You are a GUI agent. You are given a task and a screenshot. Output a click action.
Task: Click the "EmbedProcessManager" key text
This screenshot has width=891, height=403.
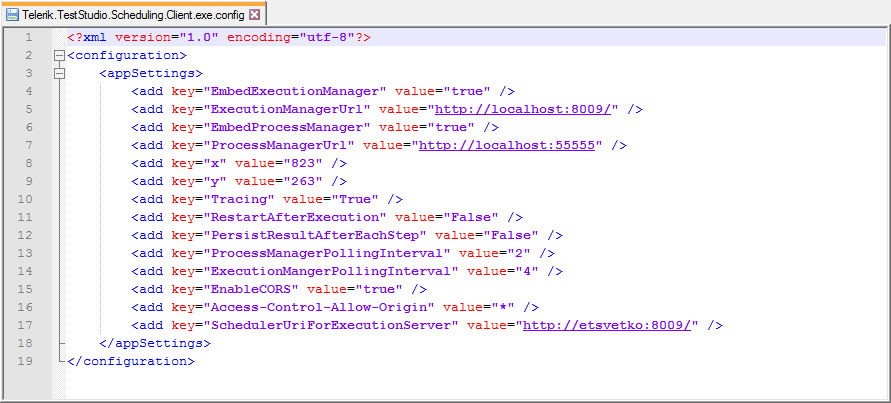coord(287,127)
